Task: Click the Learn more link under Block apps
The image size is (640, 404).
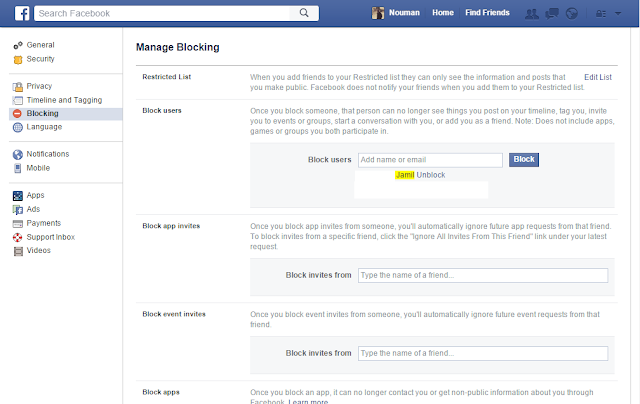Action: tap(308, 402)
